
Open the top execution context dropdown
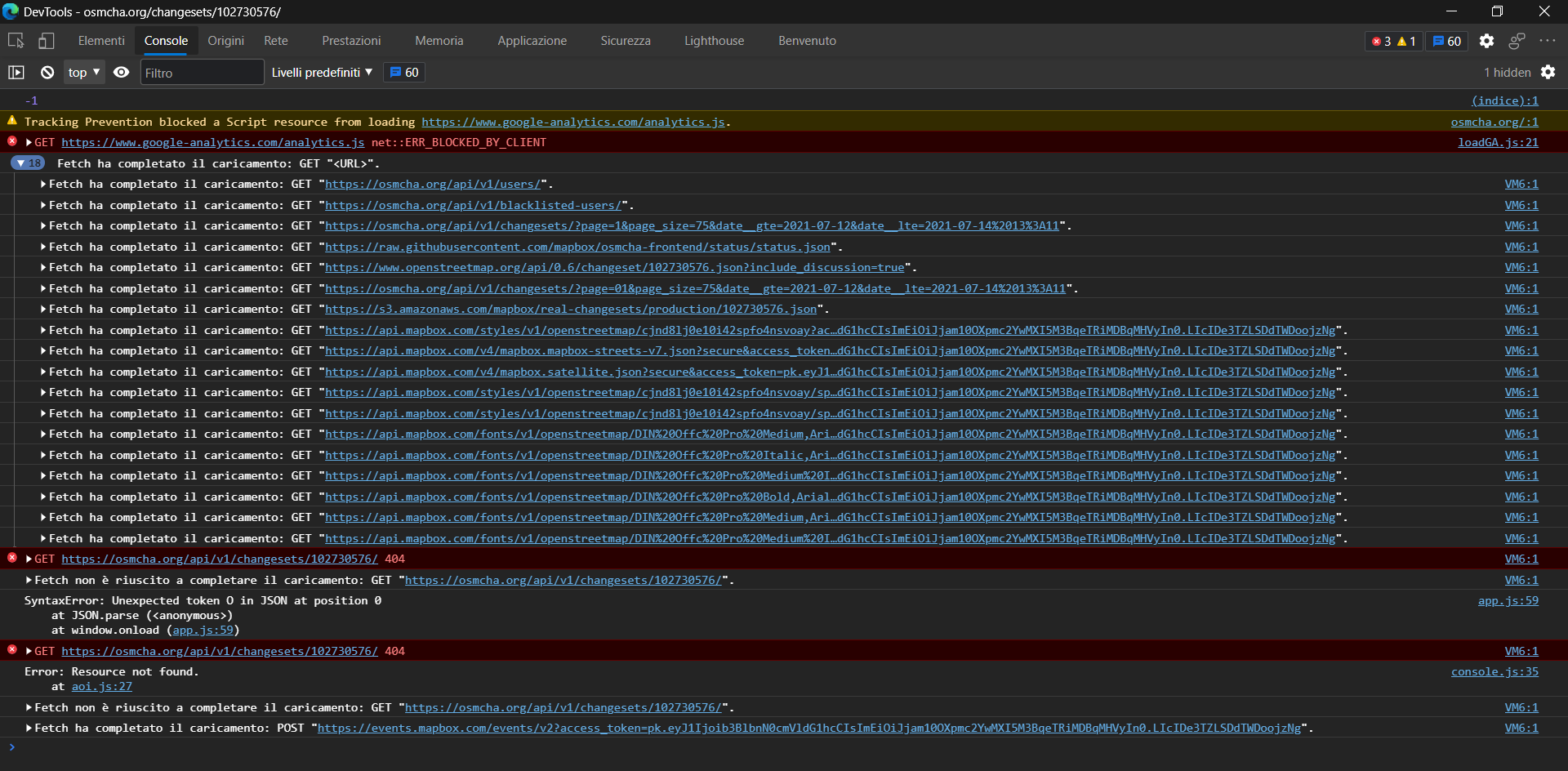tap(82, 72)
